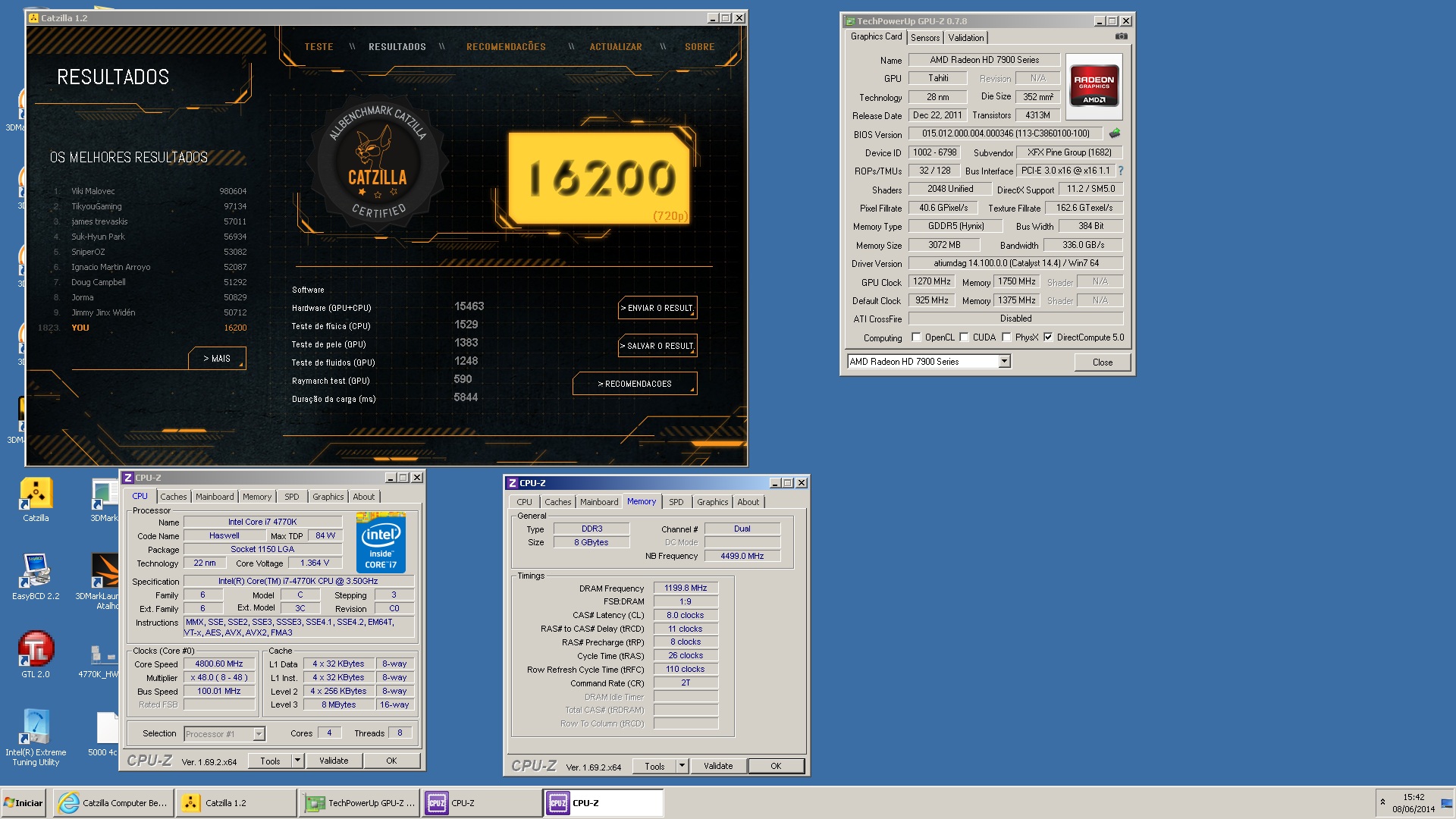
Task: Click the Catzilla Certified badge
Action: tap(378, 162)
